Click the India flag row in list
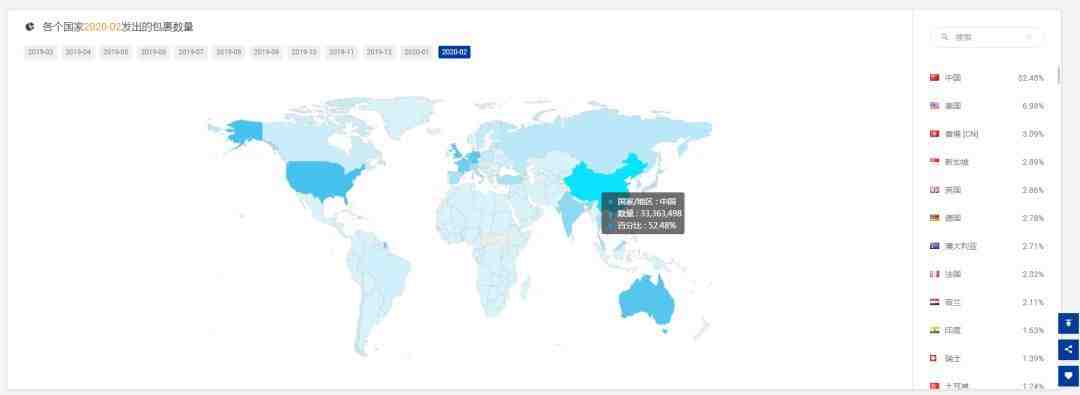The height and width of the screenshot is (395, 1080). tap(987, 330)
